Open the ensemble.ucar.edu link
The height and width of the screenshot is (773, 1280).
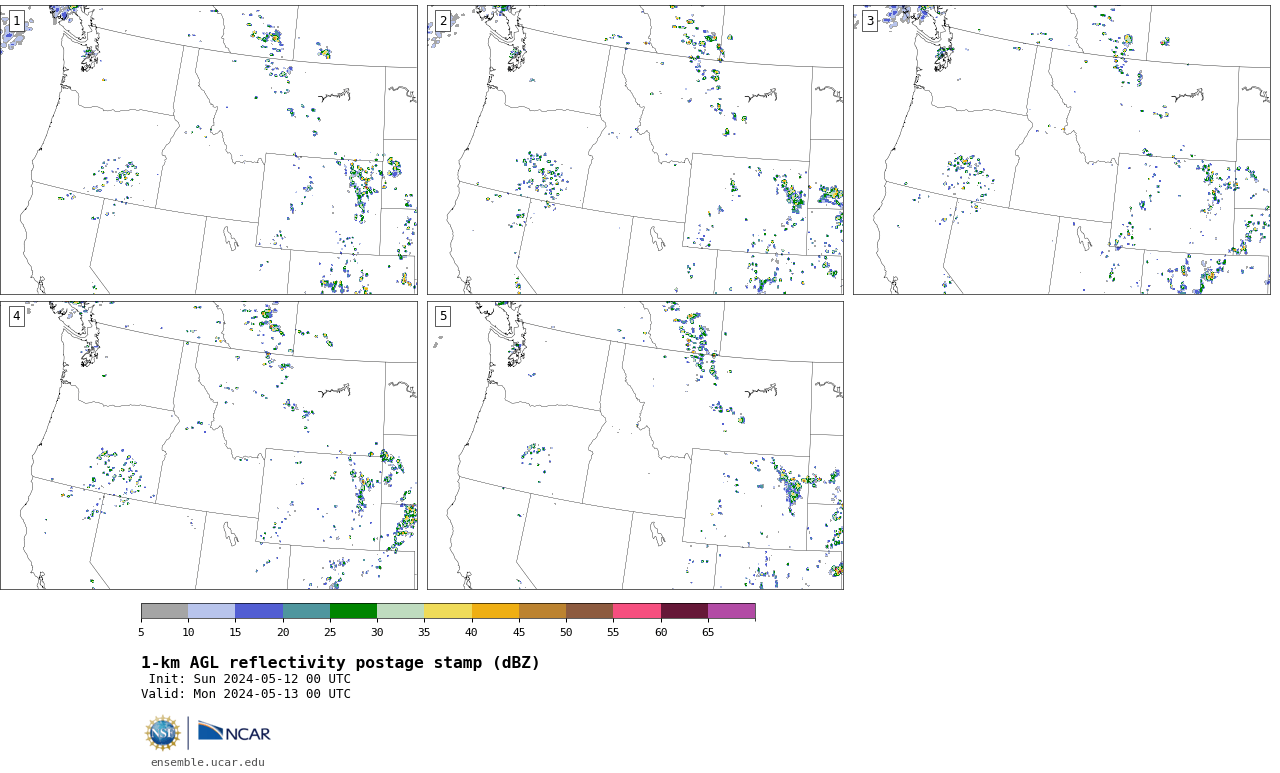(x=208, y=762)
